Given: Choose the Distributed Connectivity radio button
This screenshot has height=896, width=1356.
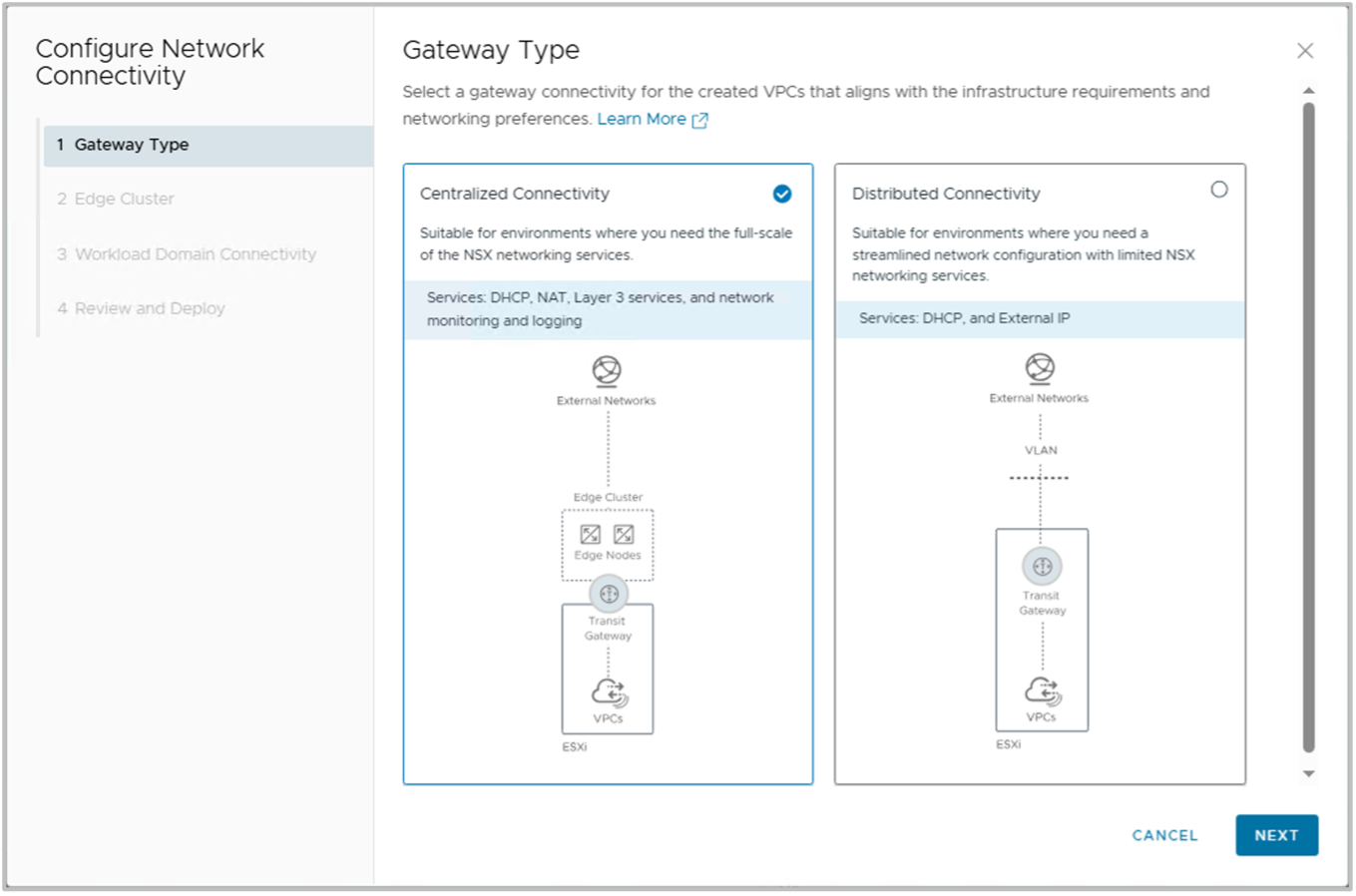Looking at the screenshot, I should [1219, 189].
